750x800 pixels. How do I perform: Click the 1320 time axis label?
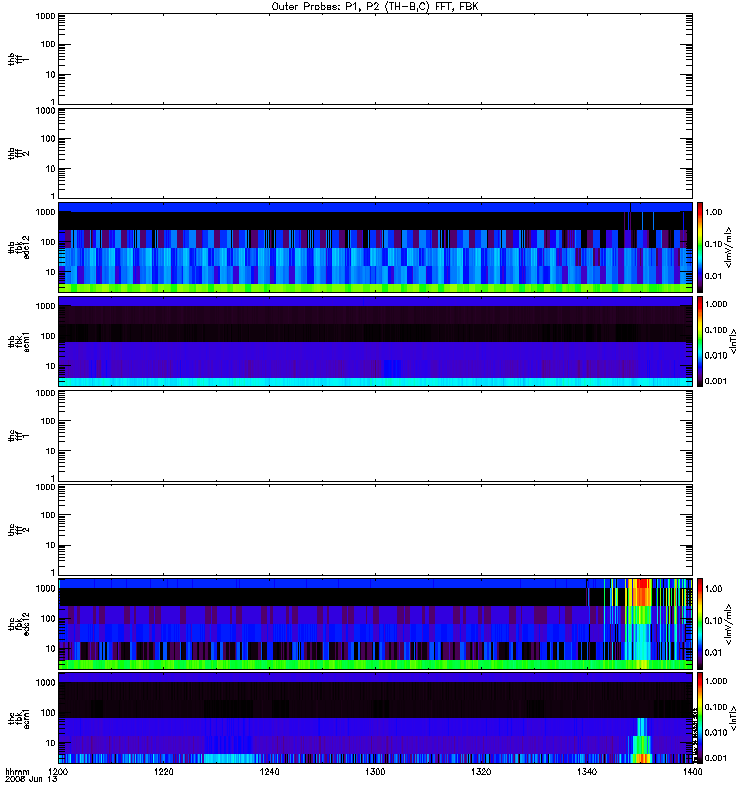[481, 772]
